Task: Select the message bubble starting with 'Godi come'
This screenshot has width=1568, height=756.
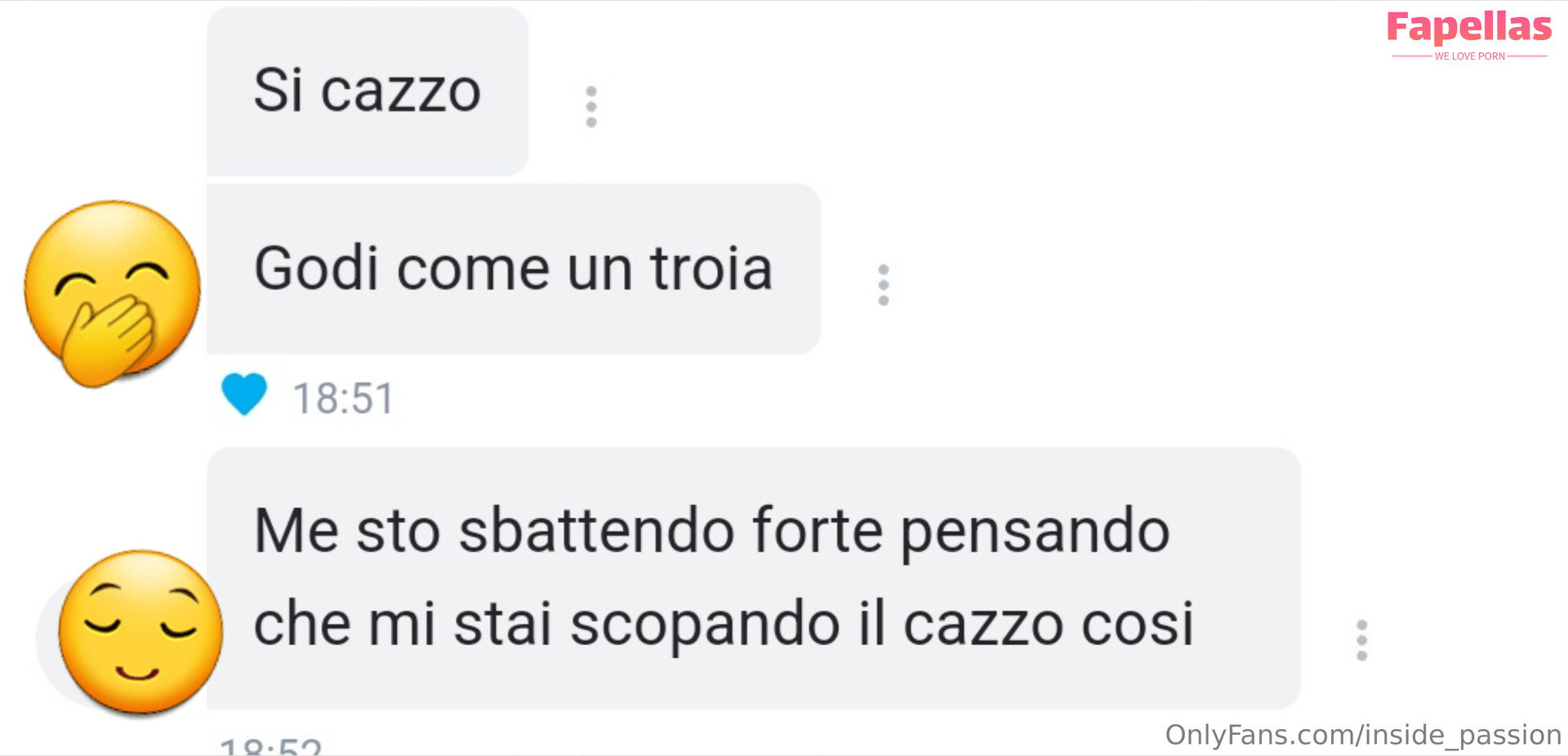Action: [x=514, y=269]
